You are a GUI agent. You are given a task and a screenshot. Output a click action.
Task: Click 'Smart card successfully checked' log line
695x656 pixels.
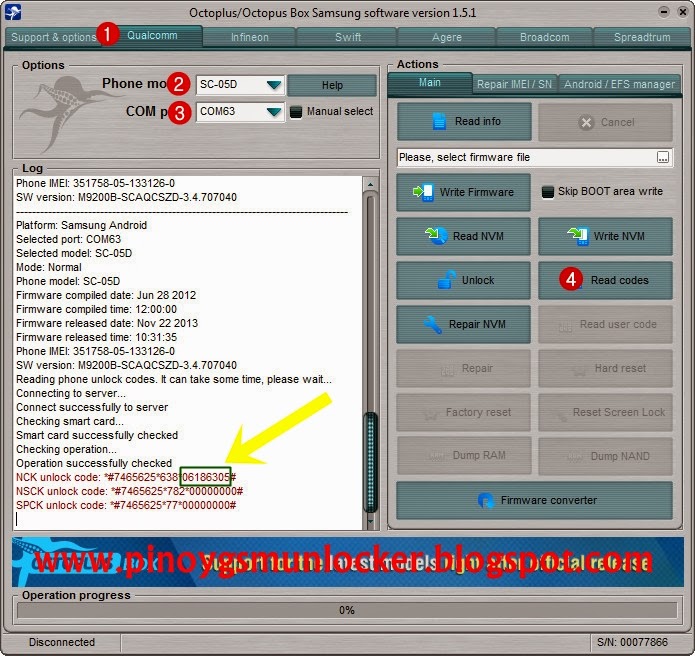pos(97,435)
